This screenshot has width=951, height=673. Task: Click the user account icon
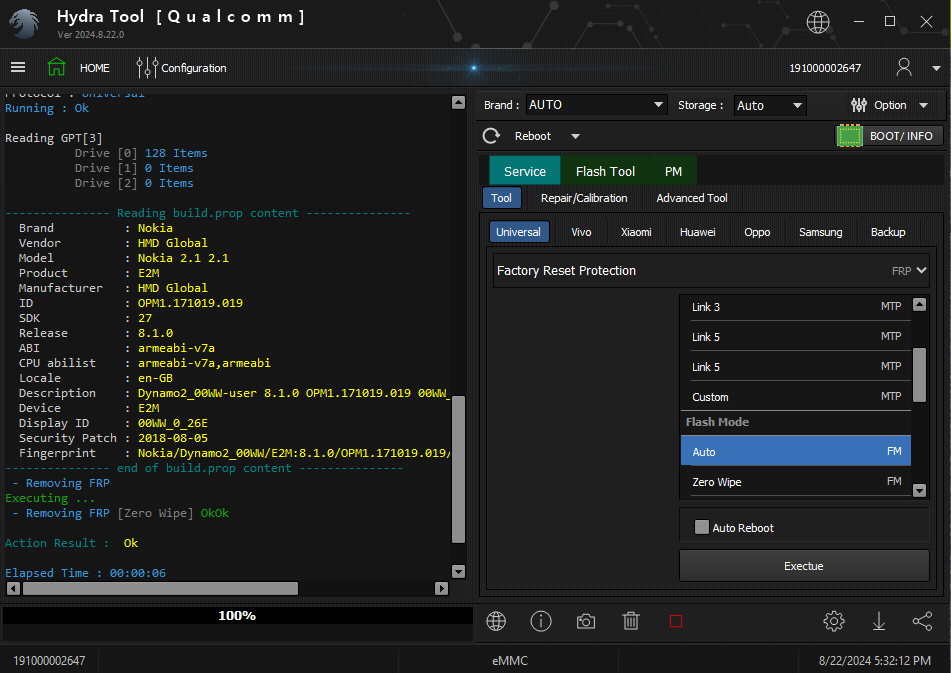904,68
